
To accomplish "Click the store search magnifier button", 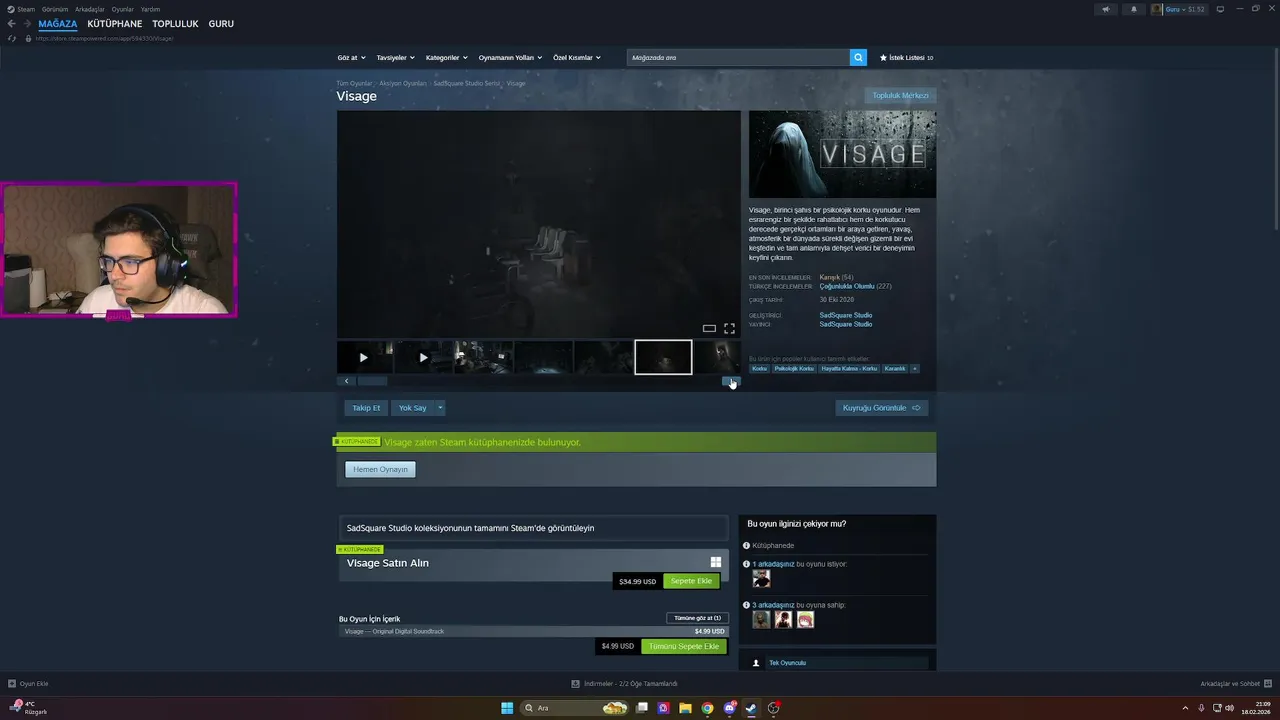I will click(x=858, y=57).
